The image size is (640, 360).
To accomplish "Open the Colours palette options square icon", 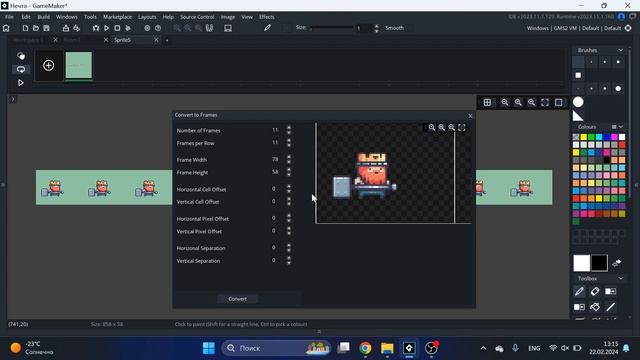I will click(x=613, y=127).
